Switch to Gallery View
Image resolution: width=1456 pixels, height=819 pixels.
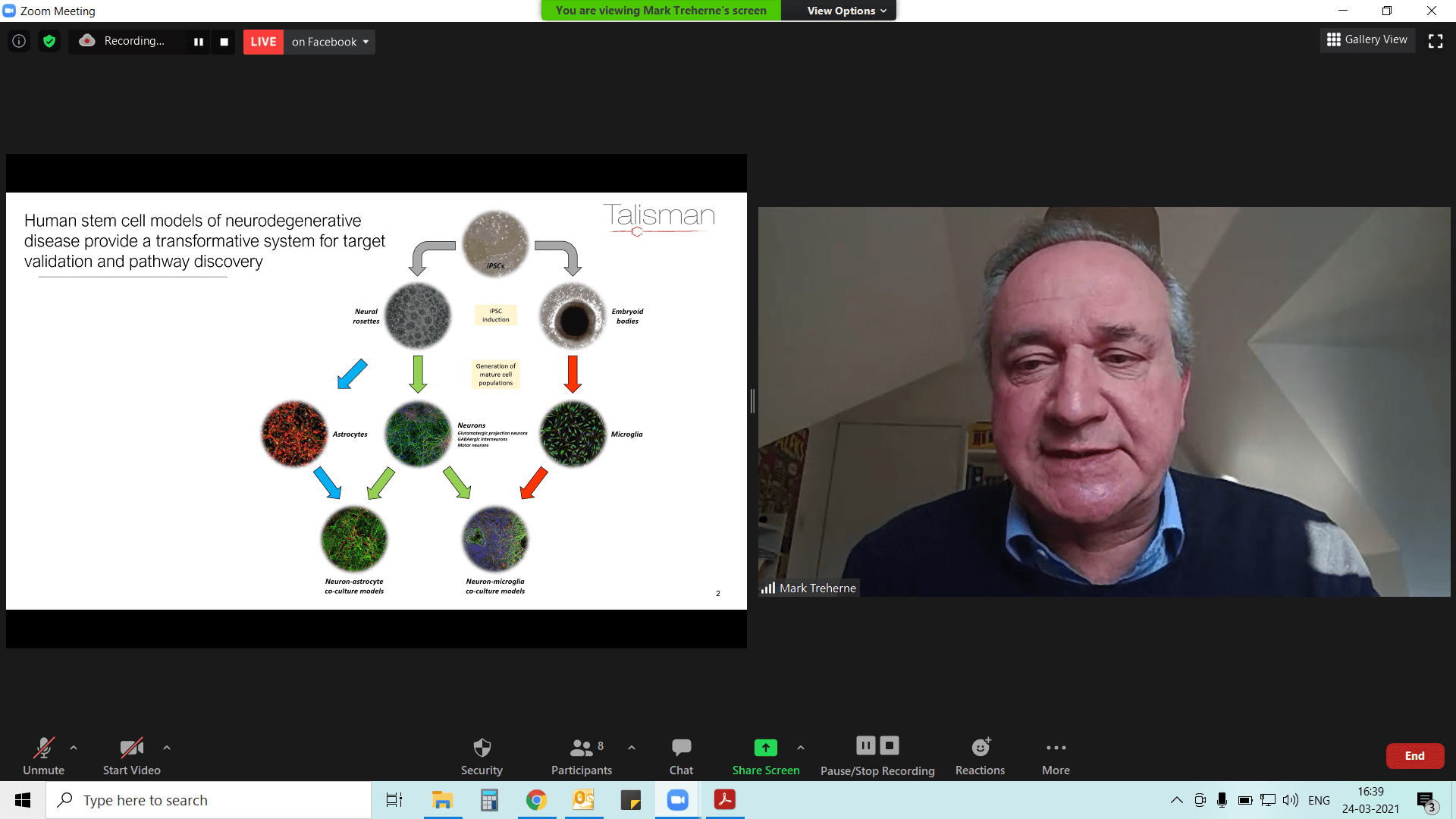pos(1367,39)
